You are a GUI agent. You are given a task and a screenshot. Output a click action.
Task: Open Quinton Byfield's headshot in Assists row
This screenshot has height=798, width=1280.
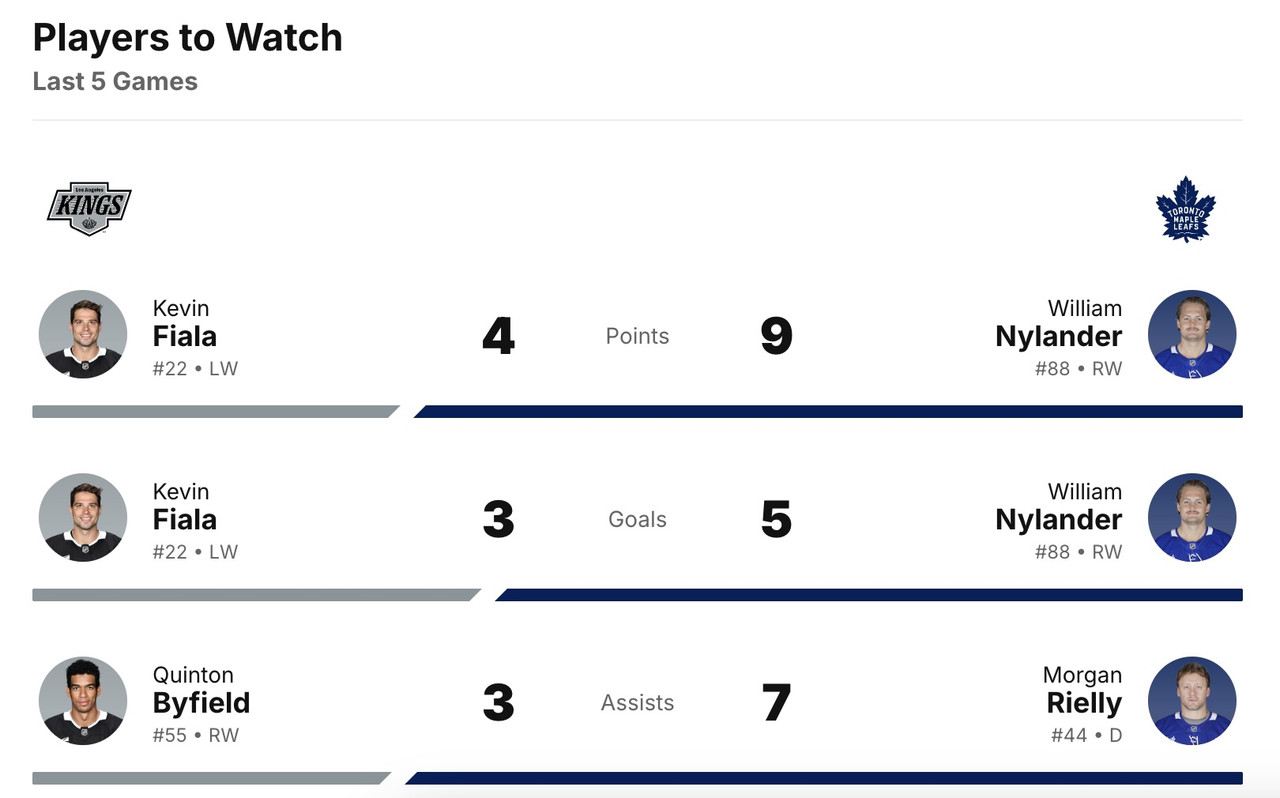pyautogui.click(x=83, y=701)
